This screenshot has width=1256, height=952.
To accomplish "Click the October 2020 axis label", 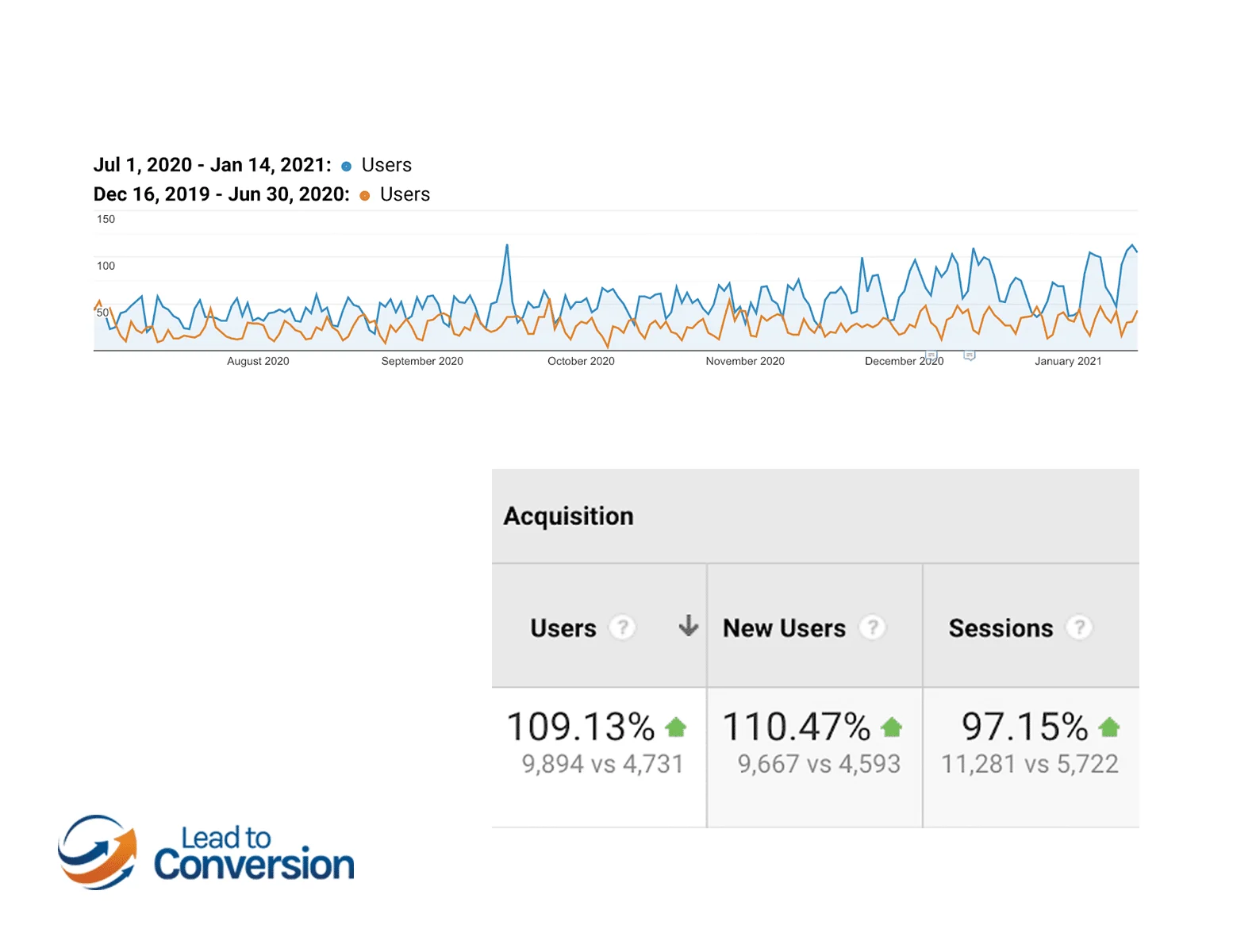I will (581, 361).
